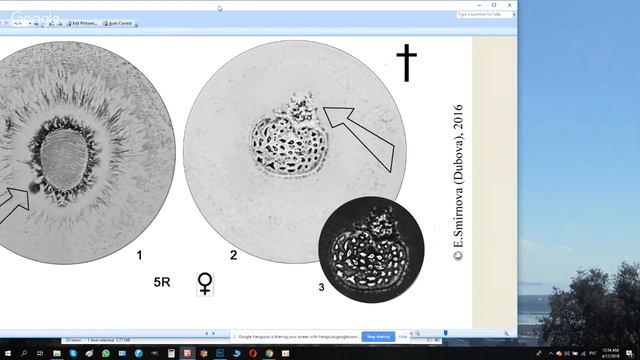Hide the Hangouts sharing notification bar
Screen dimensions: 640x360
(403, 337)
